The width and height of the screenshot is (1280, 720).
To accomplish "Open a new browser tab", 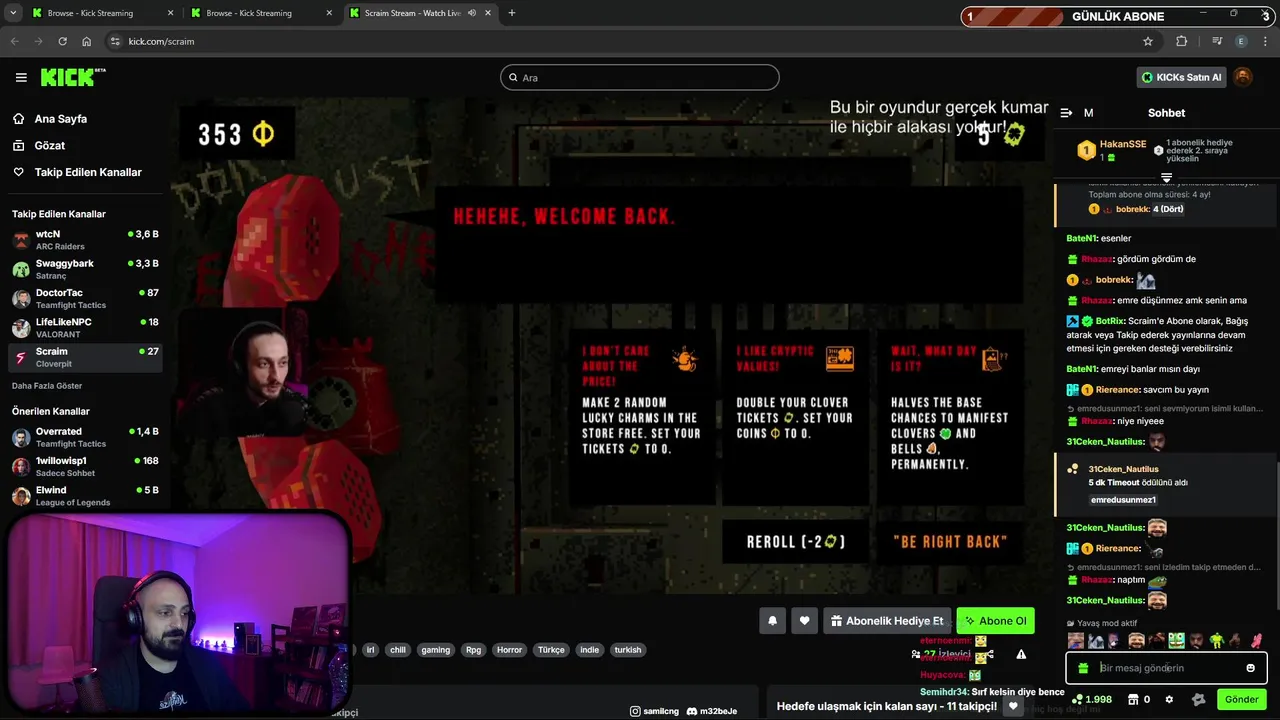I will pyautogui.click(x=512, y=13).
